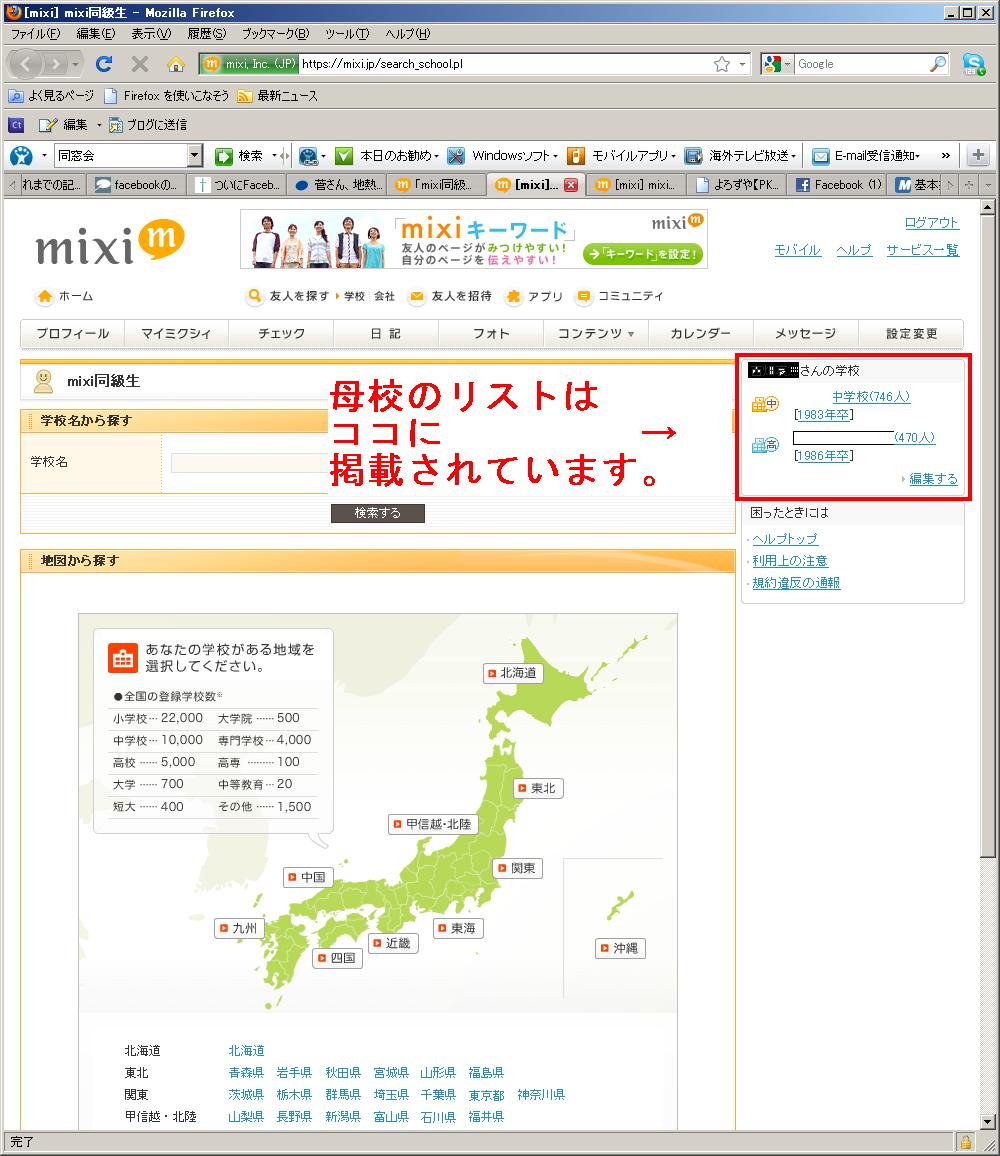Click the 友人を招待 link
Screen dimensions: 1000x1156
pyautogui.click(x=451, y=296)
